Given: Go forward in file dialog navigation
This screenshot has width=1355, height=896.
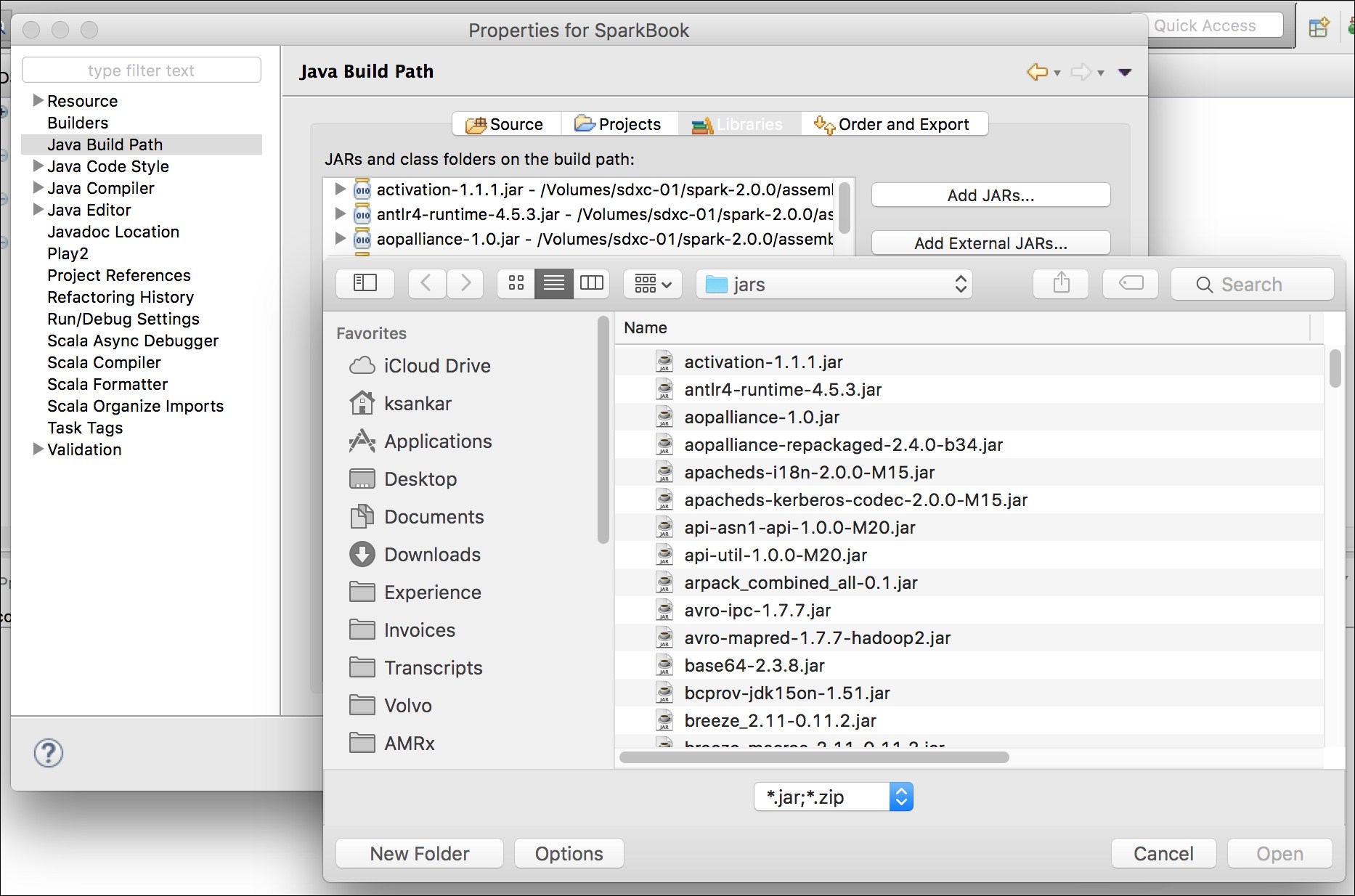Looking at the screenshot, I should pyautogui.click(x=465, y=283).
